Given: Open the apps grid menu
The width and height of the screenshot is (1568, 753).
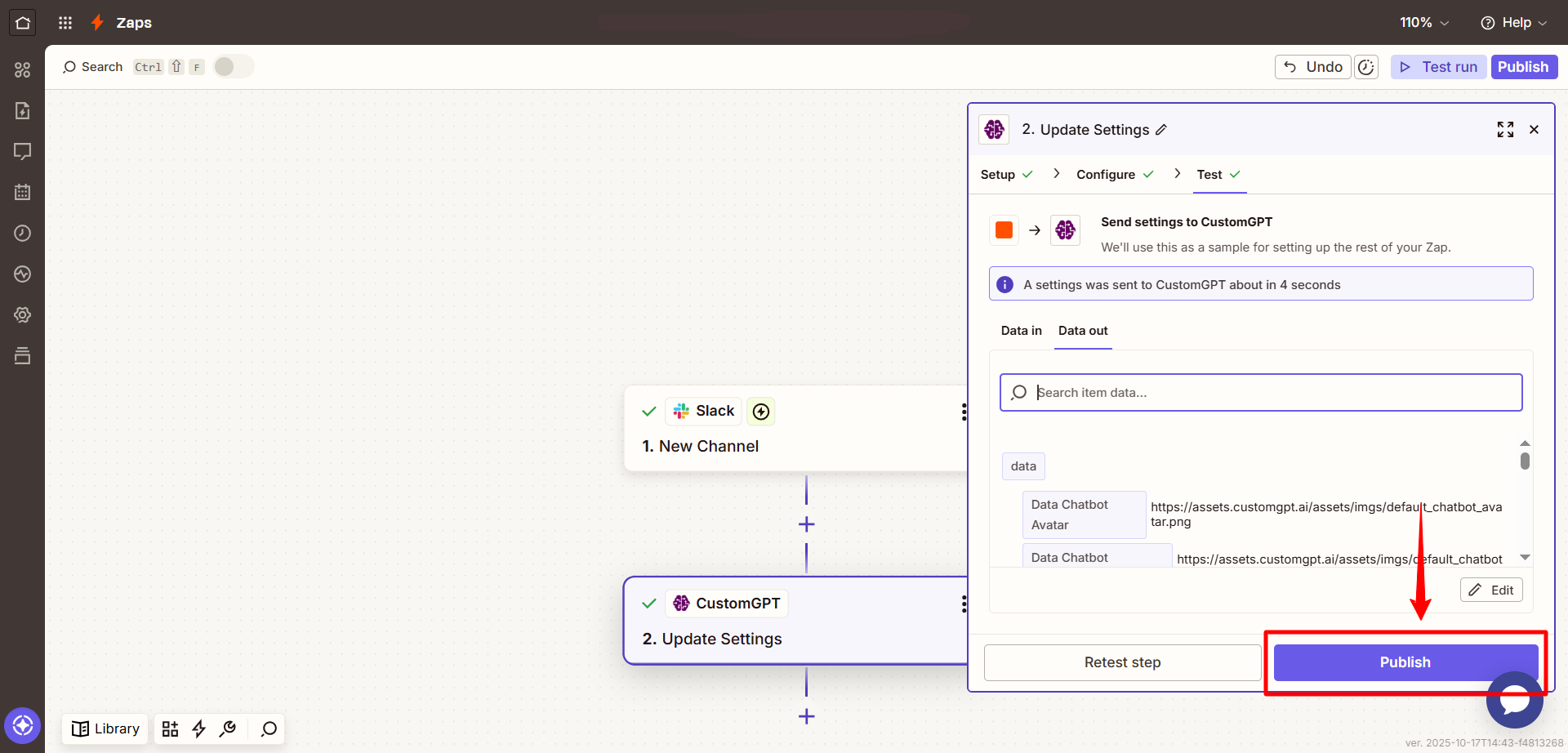Looking at the screenshot, I should [x=65, y=23].
